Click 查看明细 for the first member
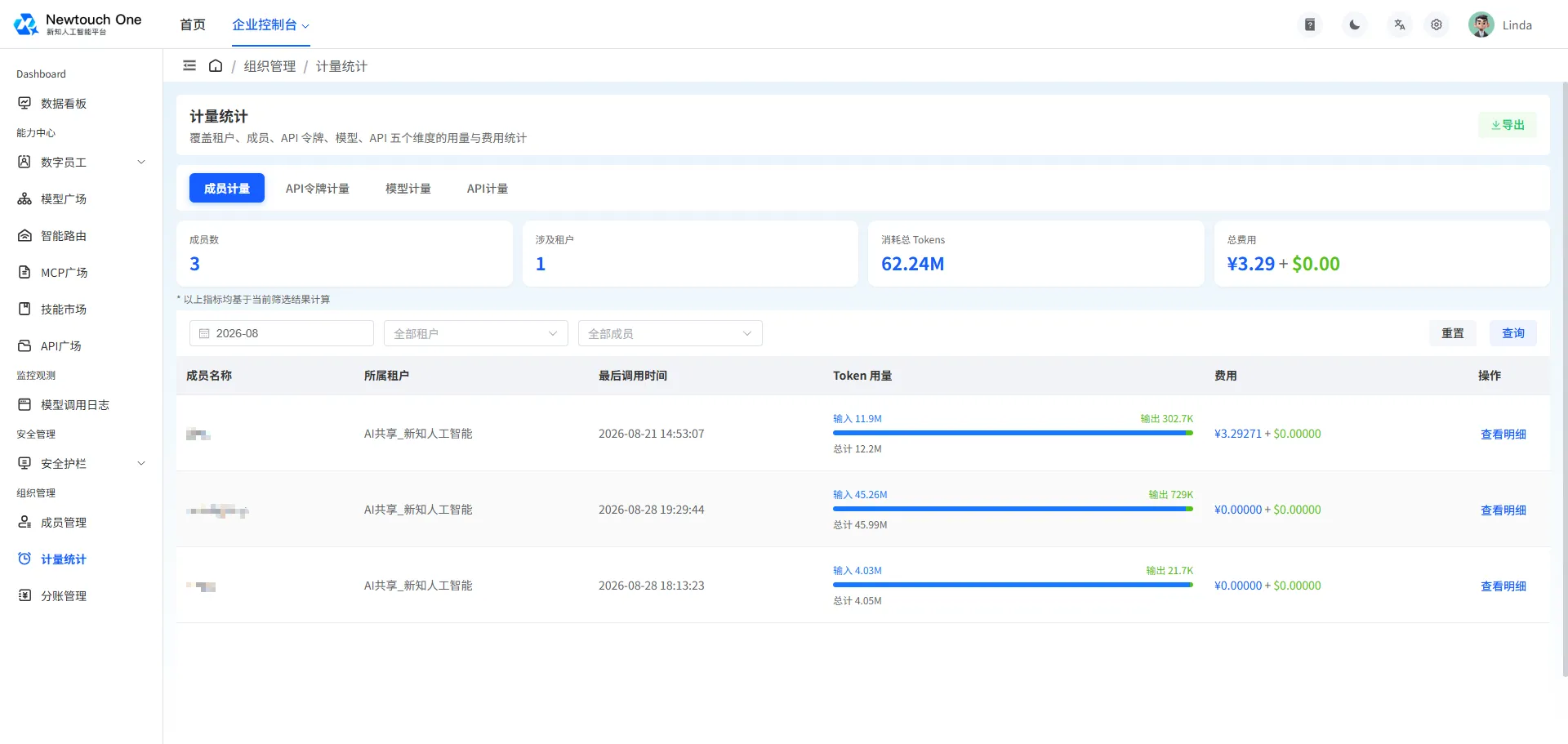 pos(1503,434)
